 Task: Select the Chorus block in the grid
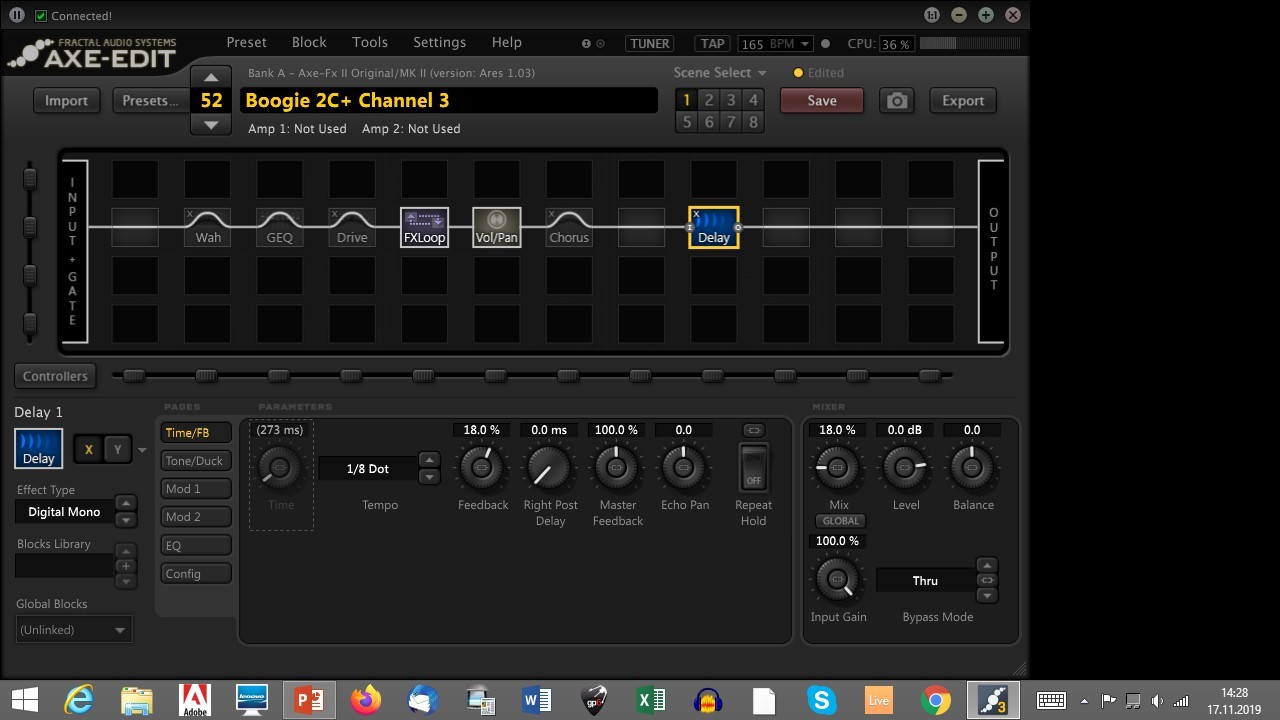(x=569, y=227)
